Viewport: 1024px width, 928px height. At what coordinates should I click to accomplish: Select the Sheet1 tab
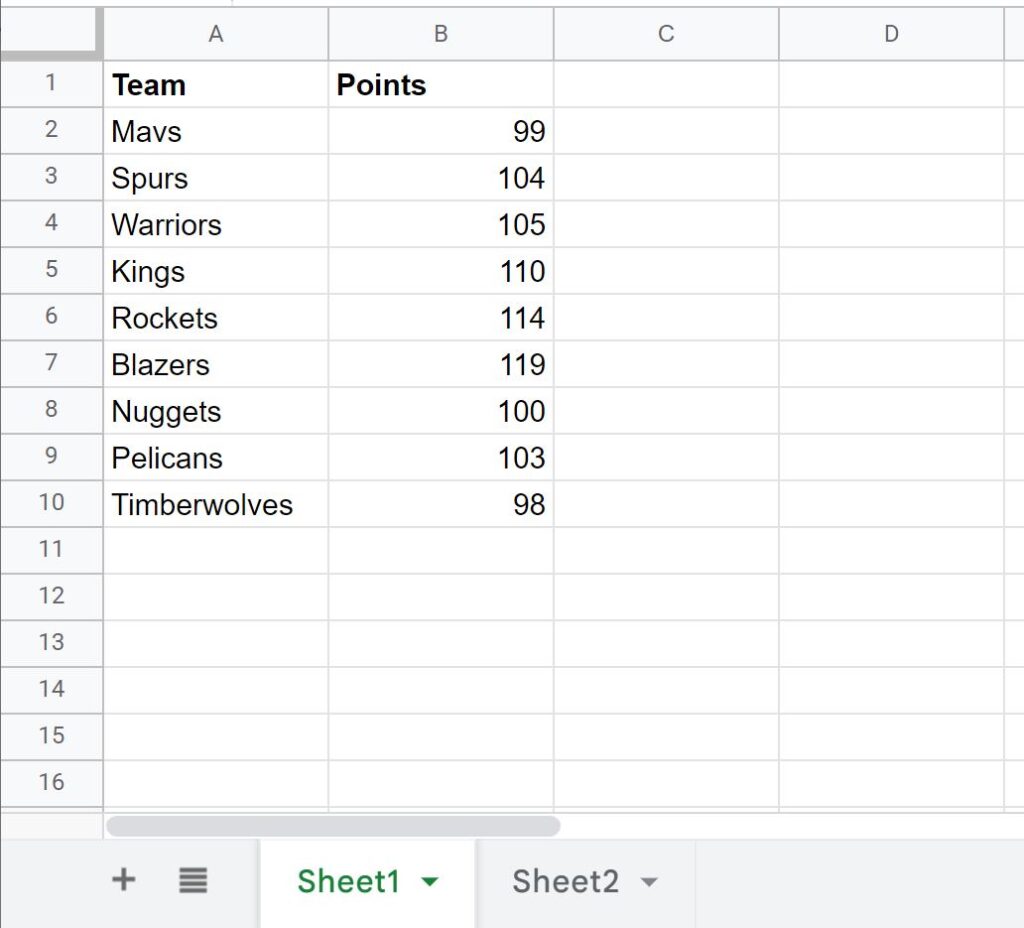(x=348, y=880)
